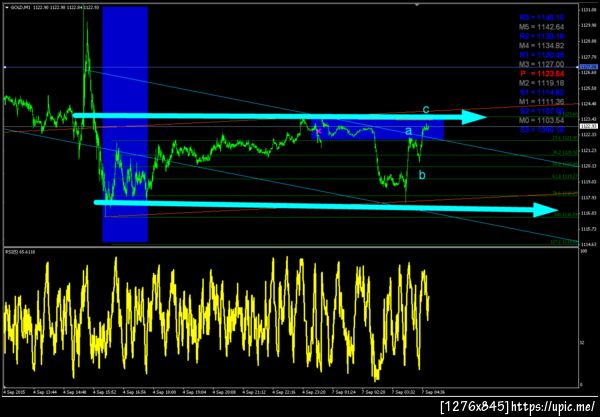Screen dimensions: 600x417
Task: Open the chart menu arrow beside GOLD,M1
Action: [x=7, y=7]
